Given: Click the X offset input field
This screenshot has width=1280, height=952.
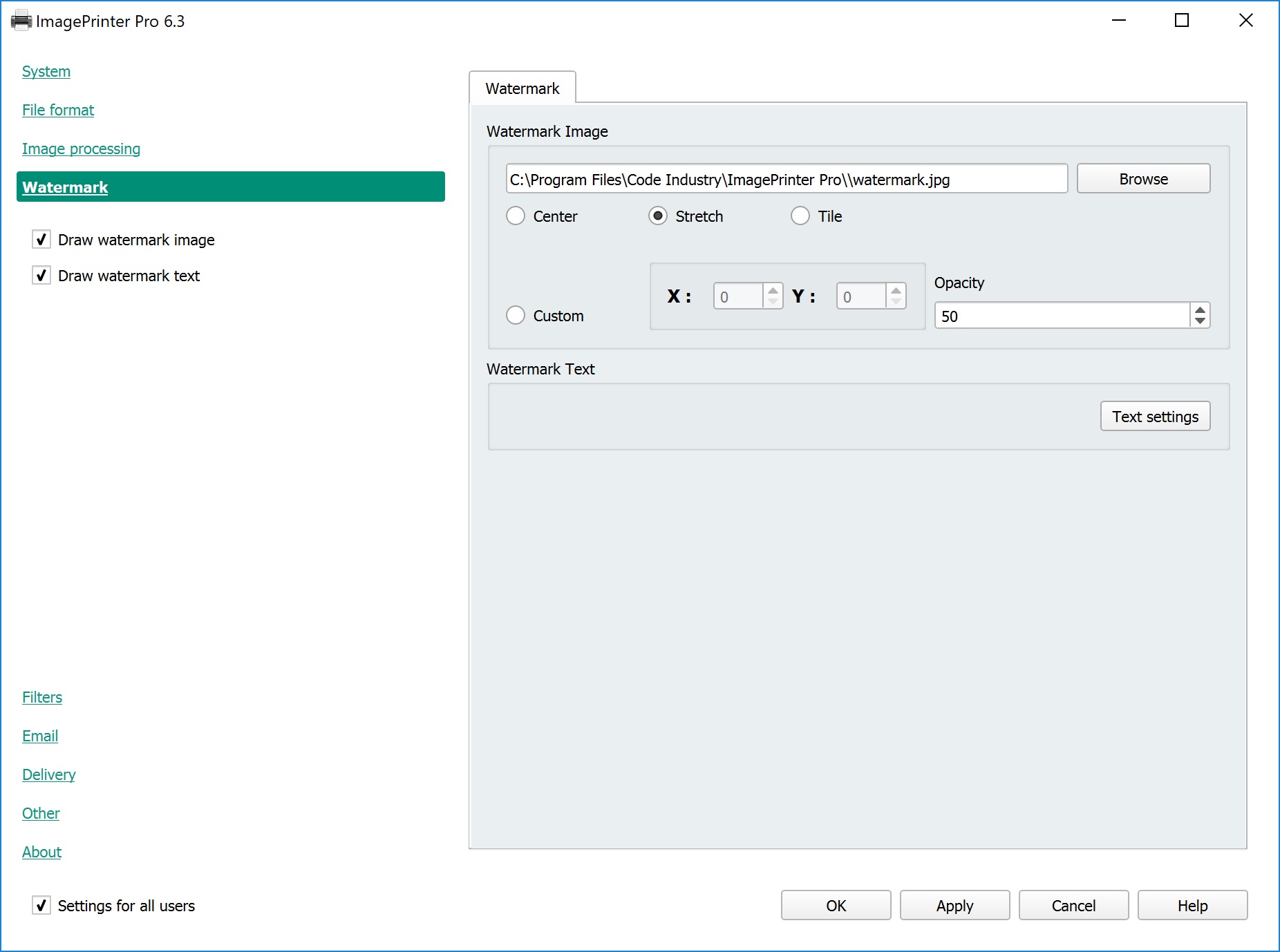Looking at the screenshot, I should point(738,297).
